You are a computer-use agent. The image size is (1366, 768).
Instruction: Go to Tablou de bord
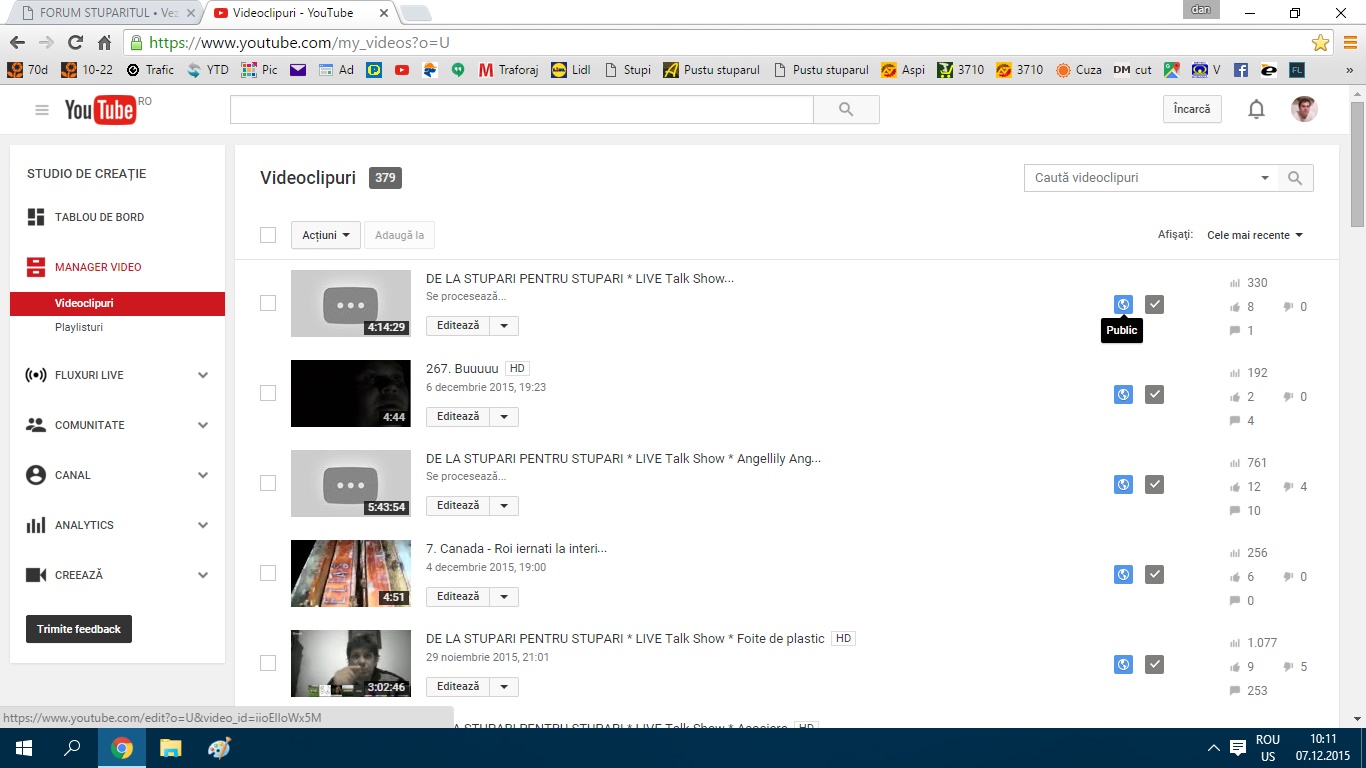coord(99,217)
